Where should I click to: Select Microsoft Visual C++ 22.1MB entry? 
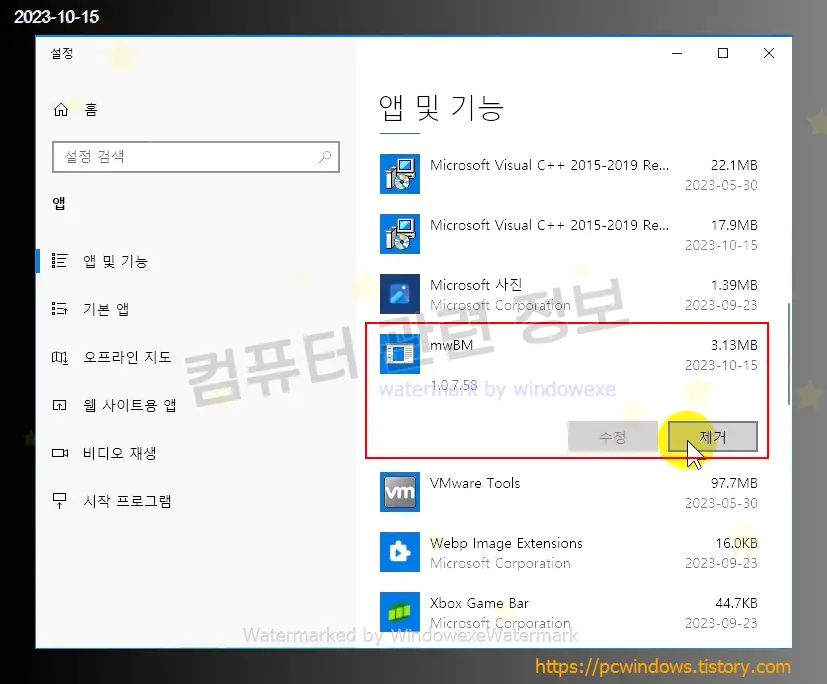coord(569,174)
